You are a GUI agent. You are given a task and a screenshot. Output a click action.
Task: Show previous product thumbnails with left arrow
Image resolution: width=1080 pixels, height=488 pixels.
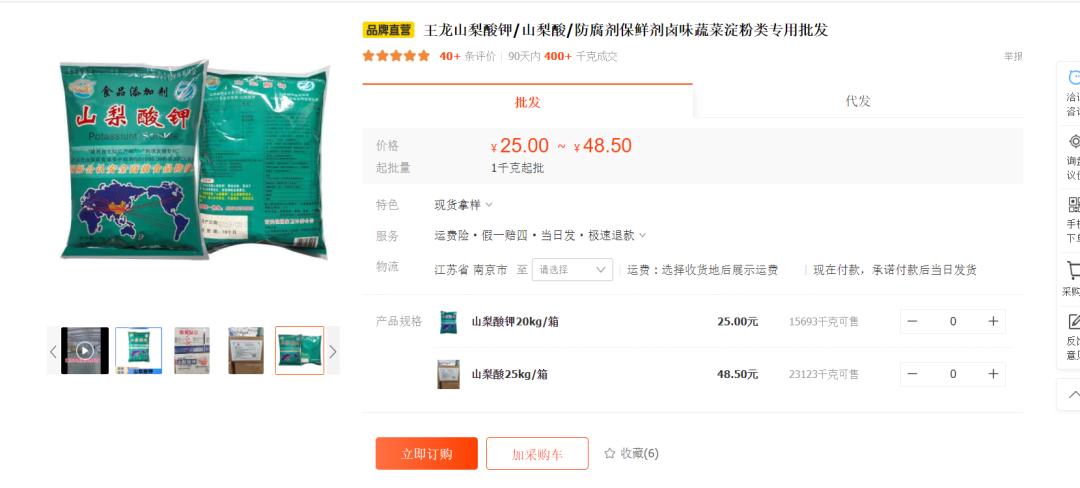click(53, 352)
